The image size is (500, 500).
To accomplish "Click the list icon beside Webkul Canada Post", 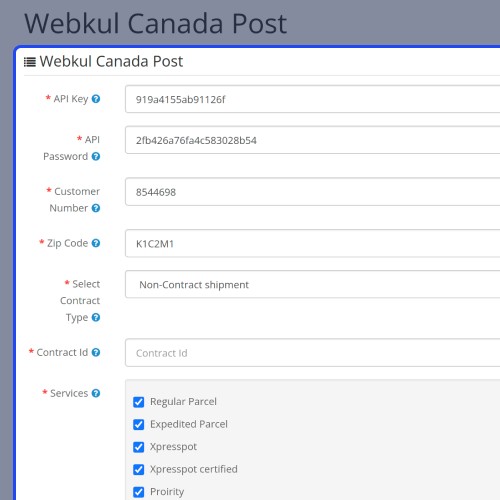I will pyautogui.click(x=30, y=62).
